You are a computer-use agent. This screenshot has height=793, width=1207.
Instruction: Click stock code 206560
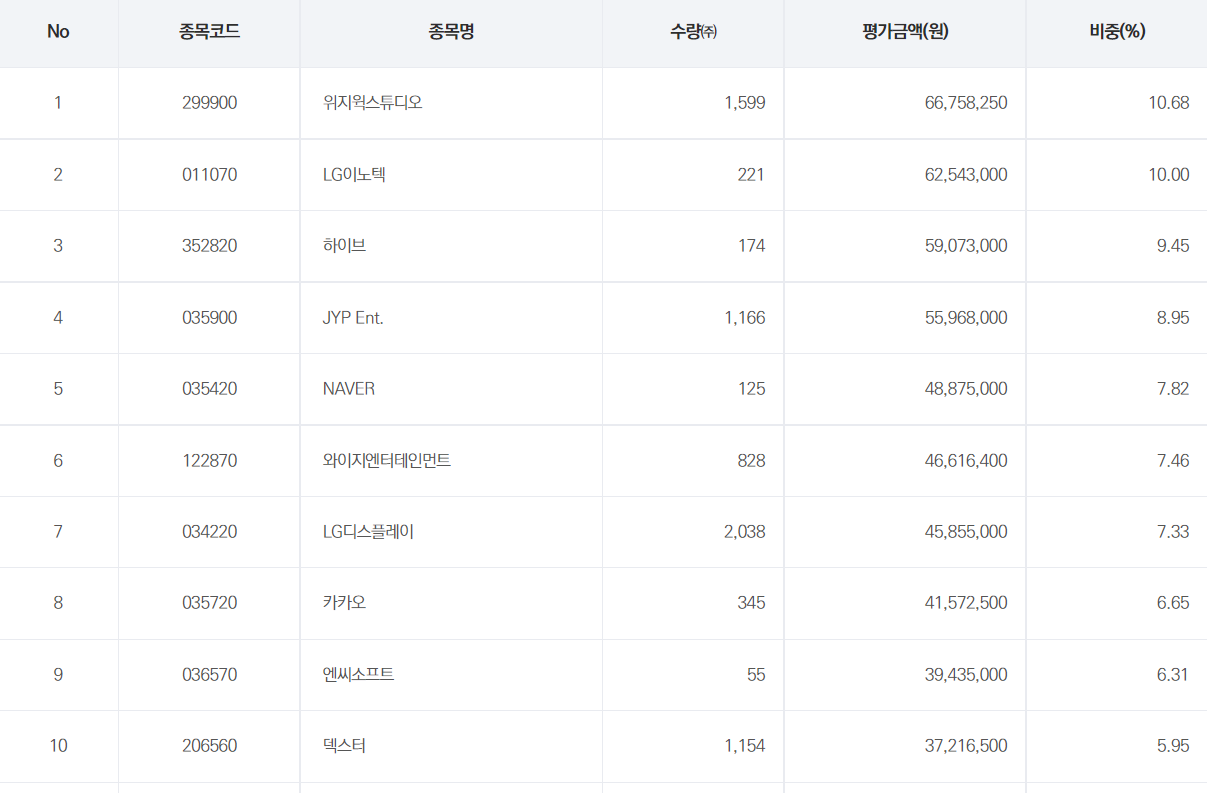[x=209, y=746]
